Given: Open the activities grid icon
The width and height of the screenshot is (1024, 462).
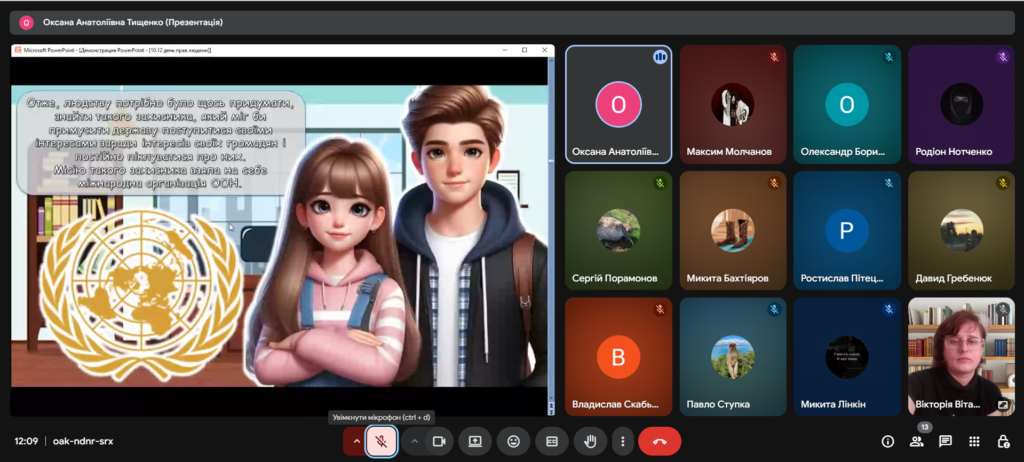Looking at the screenshot, I should (x=974, y=441).
